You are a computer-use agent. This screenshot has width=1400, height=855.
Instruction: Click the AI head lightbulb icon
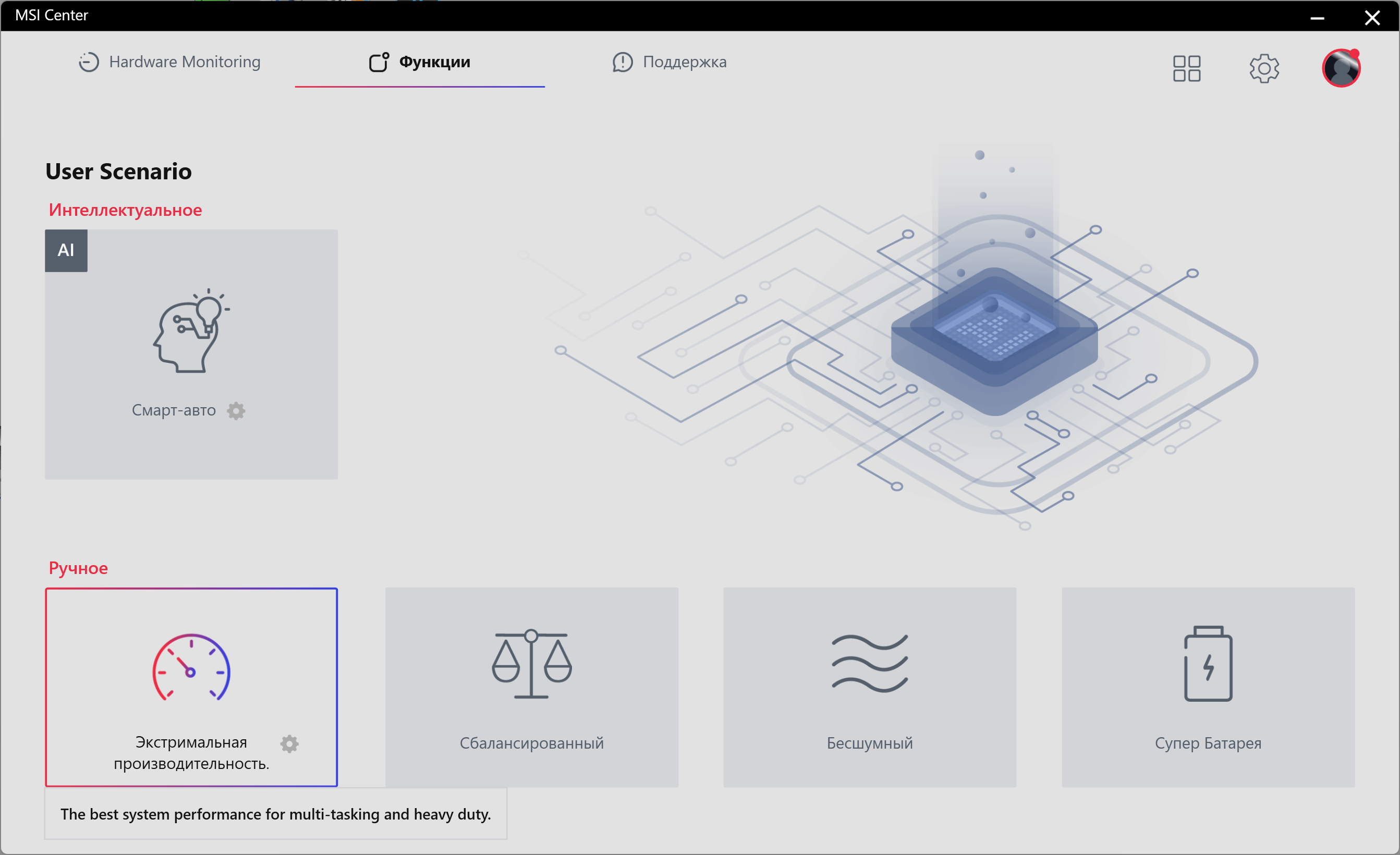point(191,331)
